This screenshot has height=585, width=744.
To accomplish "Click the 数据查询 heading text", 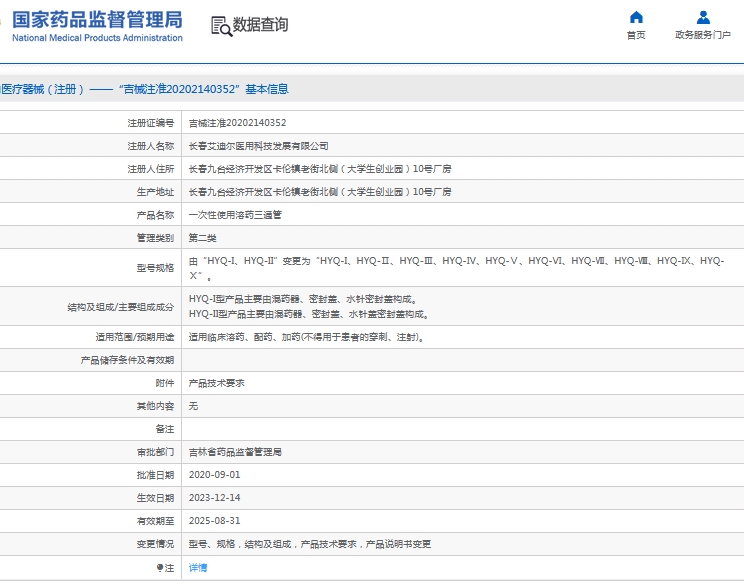I will (260, 25).
